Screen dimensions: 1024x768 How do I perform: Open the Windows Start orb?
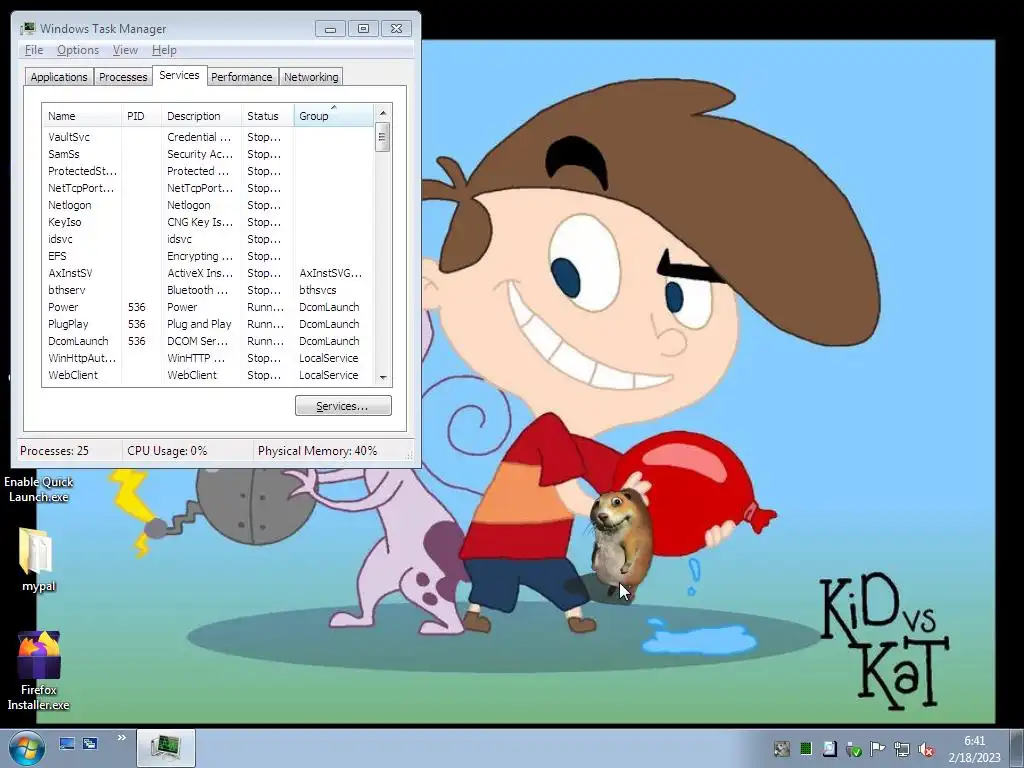(x=27, y=748)
